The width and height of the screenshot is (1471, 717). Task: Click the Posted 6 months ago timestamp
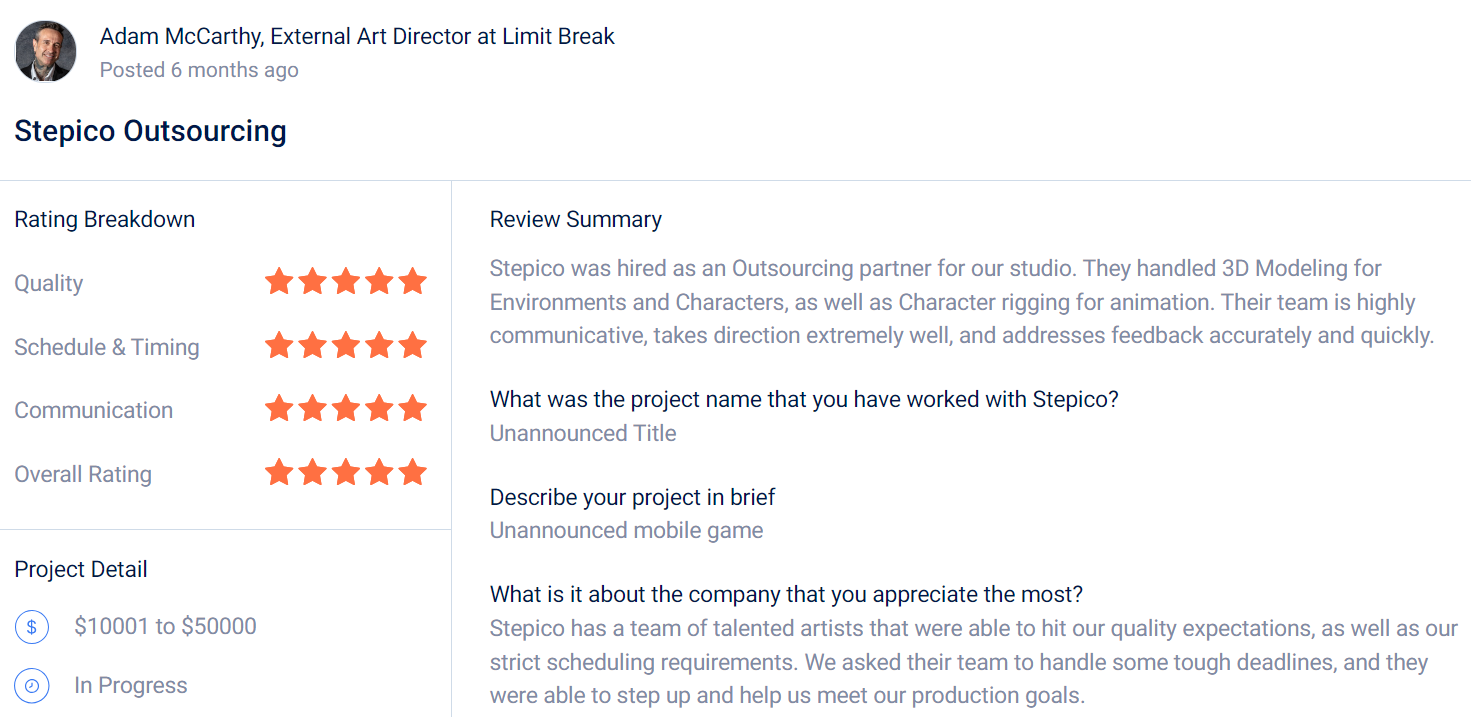click(x=199, y=70)
